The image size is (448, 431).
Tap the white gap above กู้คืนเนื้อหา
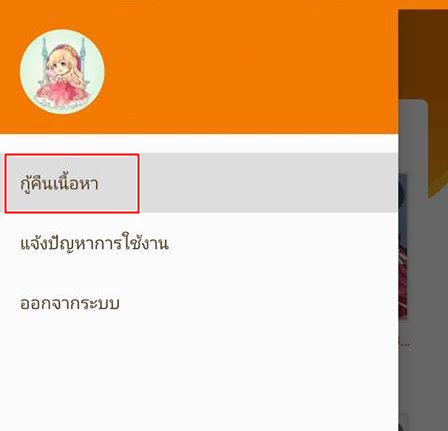click(x=199, y=143)
